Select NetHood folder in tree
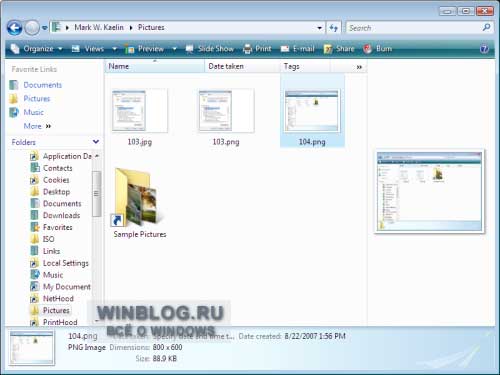This screenshot has width=500, height=375. [x=52, y=299]
